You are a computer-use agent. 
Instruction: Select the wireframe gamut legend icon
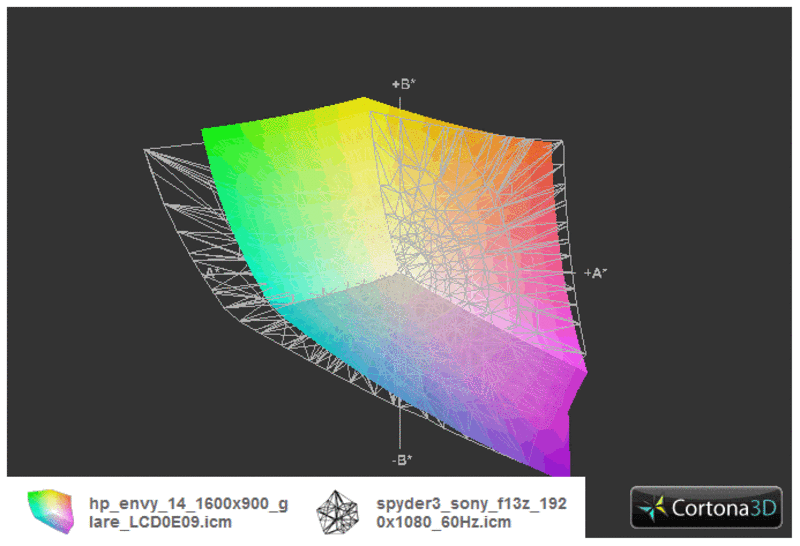pyautogui.click(x=338, y=512)
